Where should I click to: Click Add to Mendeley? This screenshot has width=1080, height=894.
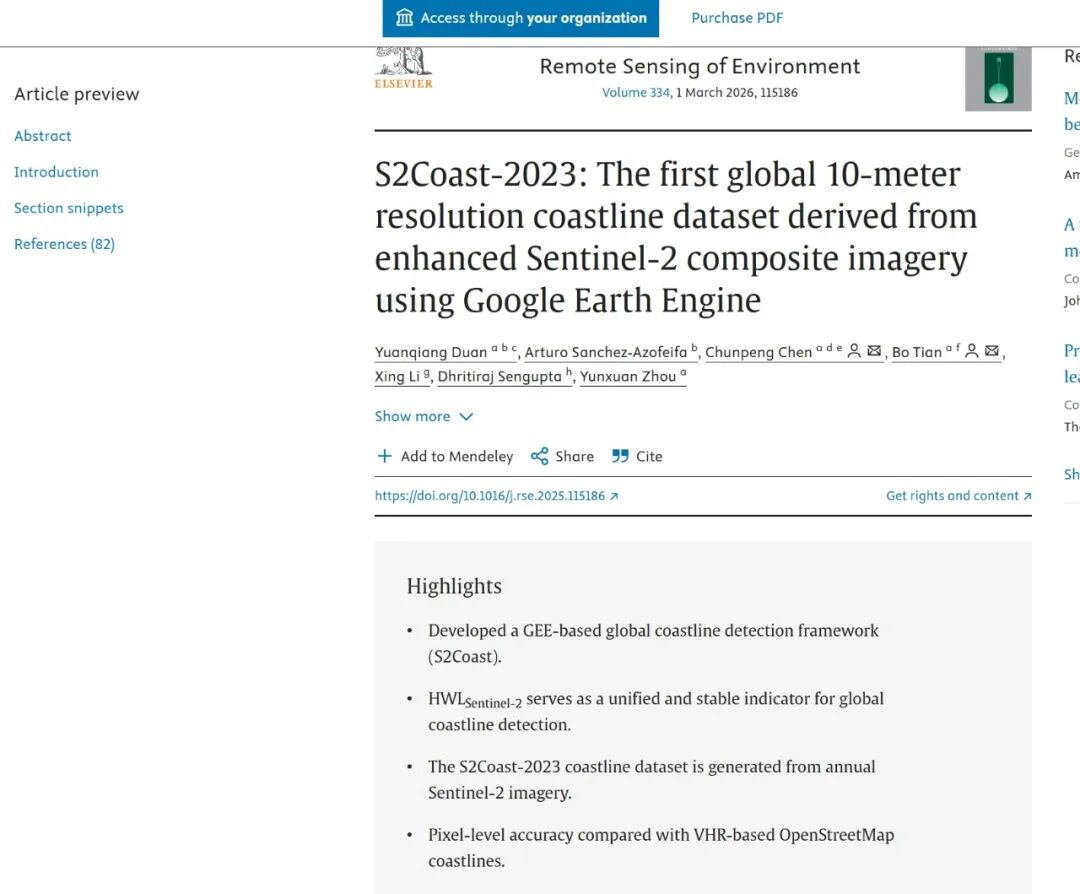click(x=457, y=456)
